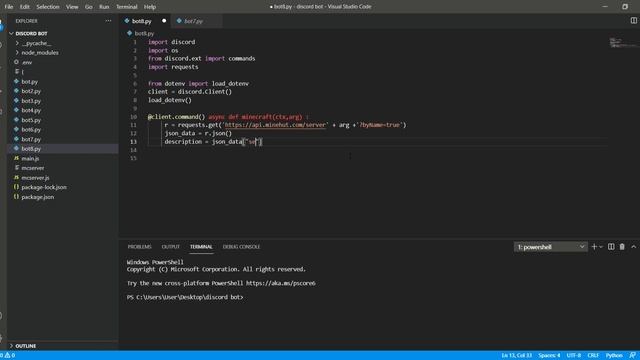Image resolution: width=640 pixels, height=360 pixels.
Task: Open bot4.py in the explorer
Action: click(31, 111)
